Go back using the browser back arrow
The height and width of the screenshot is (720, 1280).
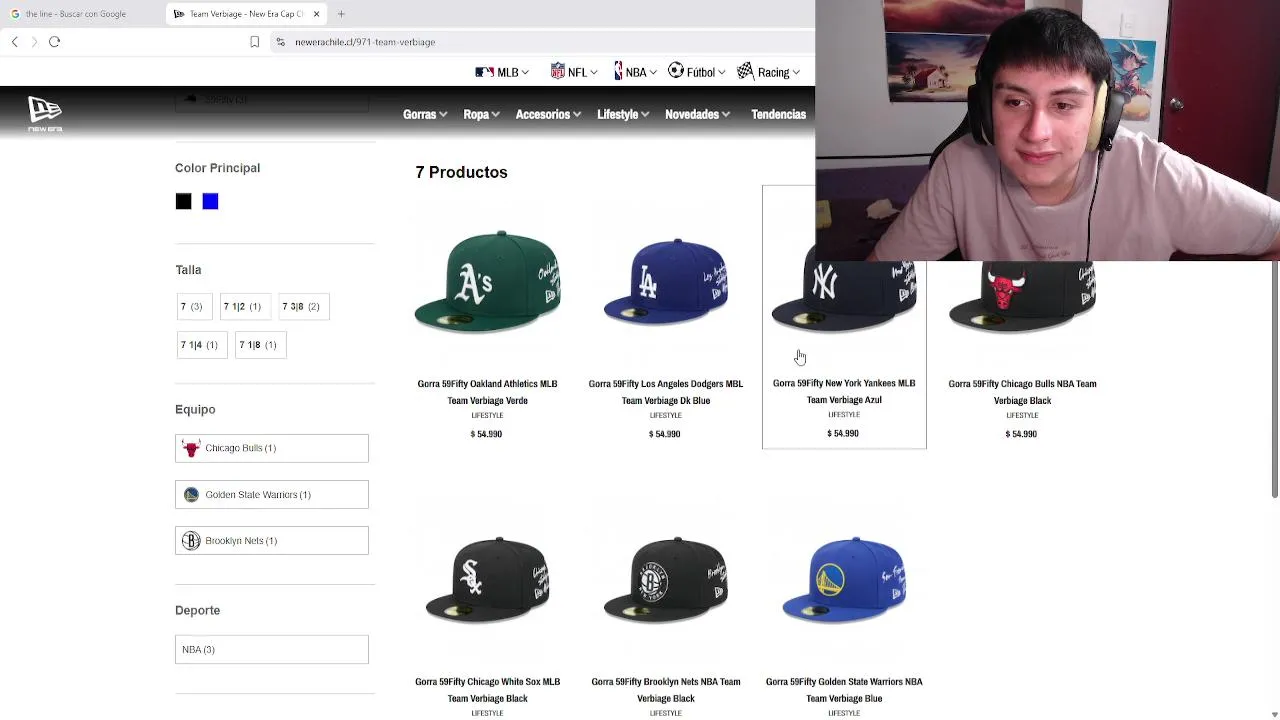[15, 42]
